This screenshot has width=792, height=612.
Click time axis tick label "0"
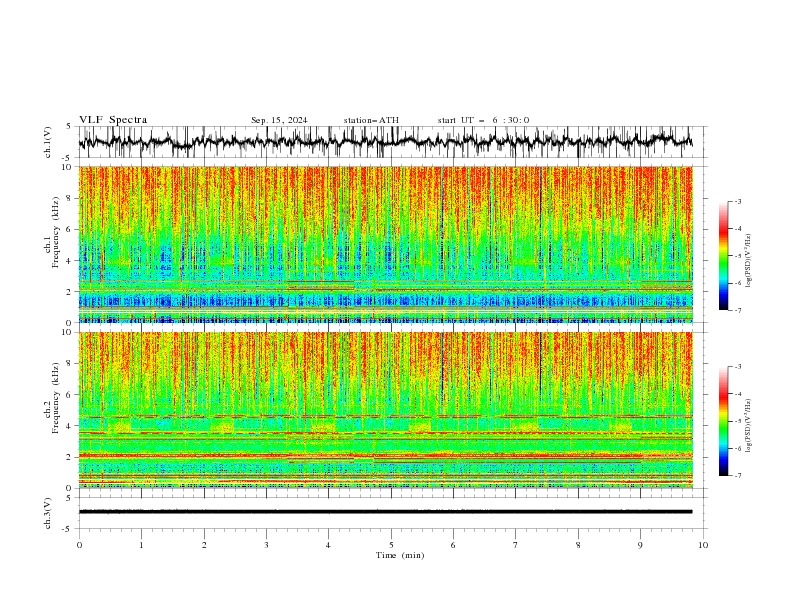(x=79, y=545)
